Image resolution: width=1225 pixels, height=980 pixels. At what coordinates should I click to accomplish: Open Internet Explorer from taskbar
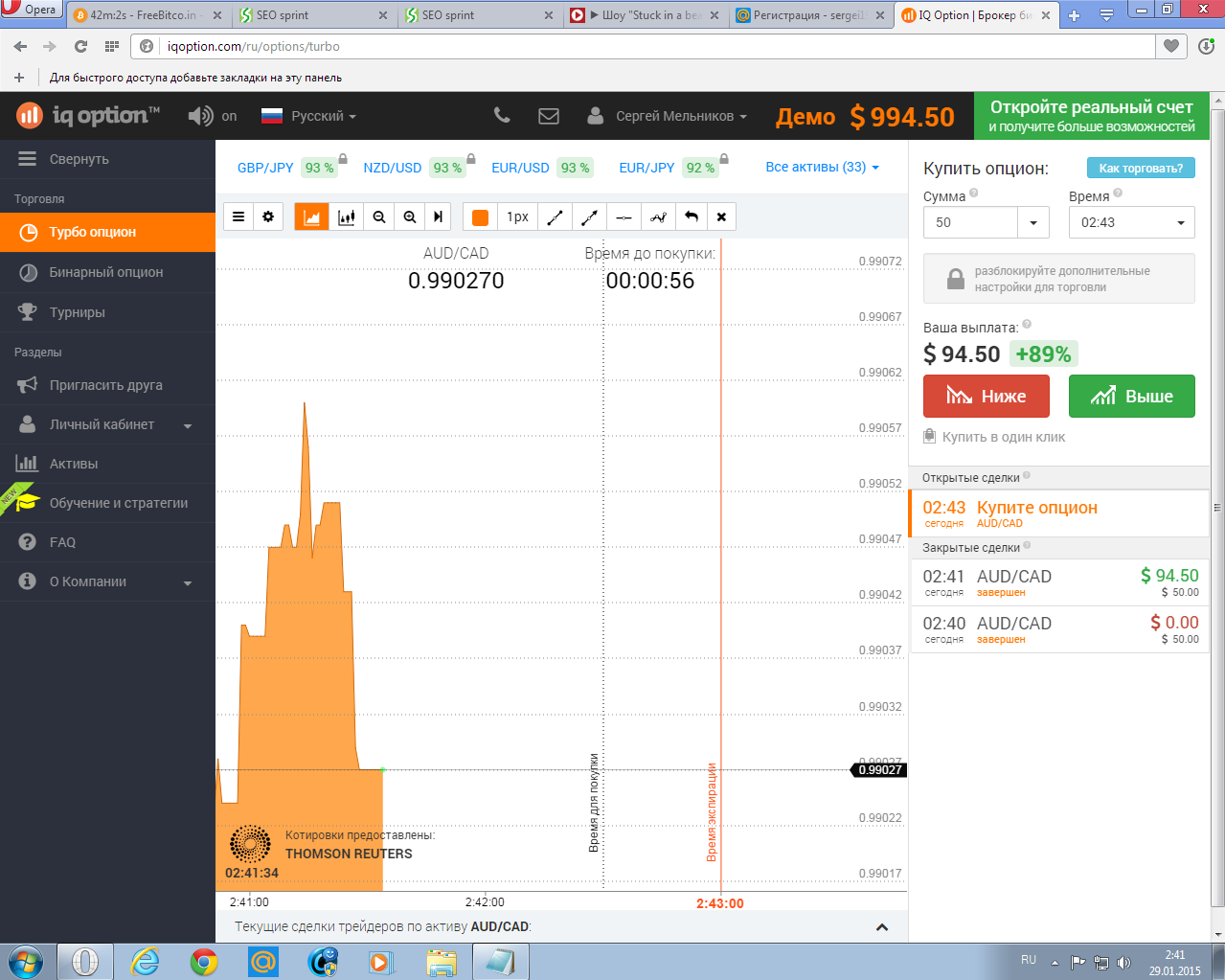(x=146, y=961)
